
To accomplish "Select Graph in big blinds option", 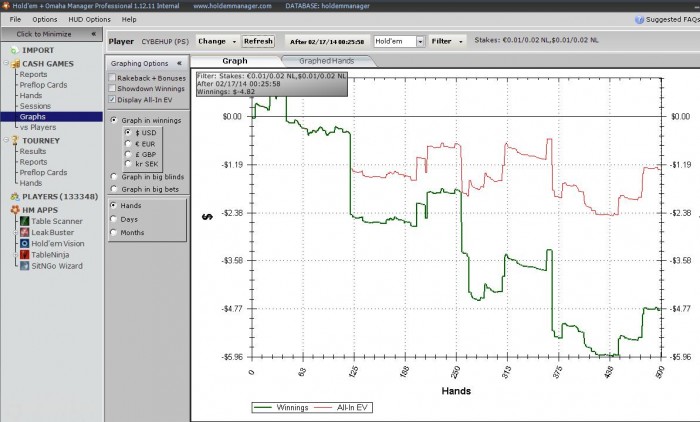I will pyautogui.click(x=113, y=176).
